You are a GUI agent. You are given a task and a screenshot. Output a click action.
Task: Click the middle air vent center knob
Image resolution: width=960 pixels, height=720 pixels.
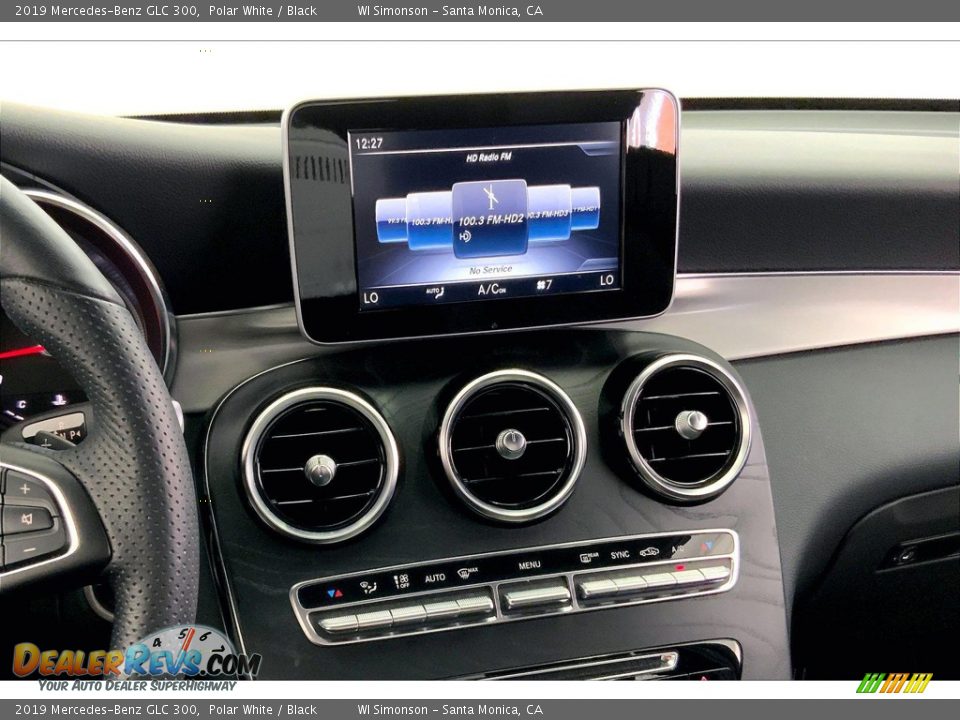(511, 444)
